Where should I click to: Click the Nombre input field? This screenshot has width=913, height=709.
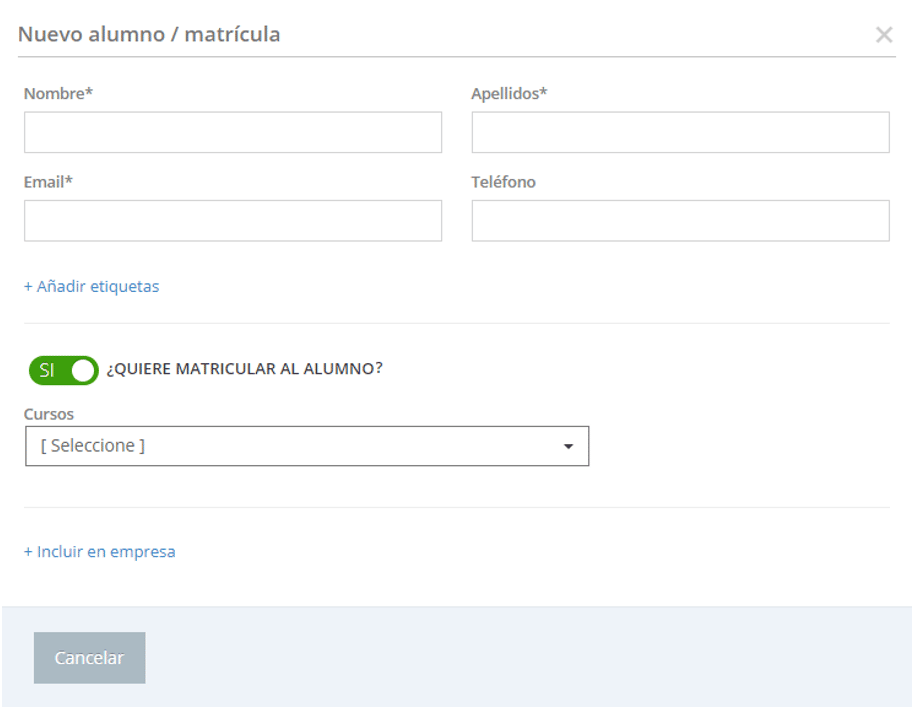point(232,132)
